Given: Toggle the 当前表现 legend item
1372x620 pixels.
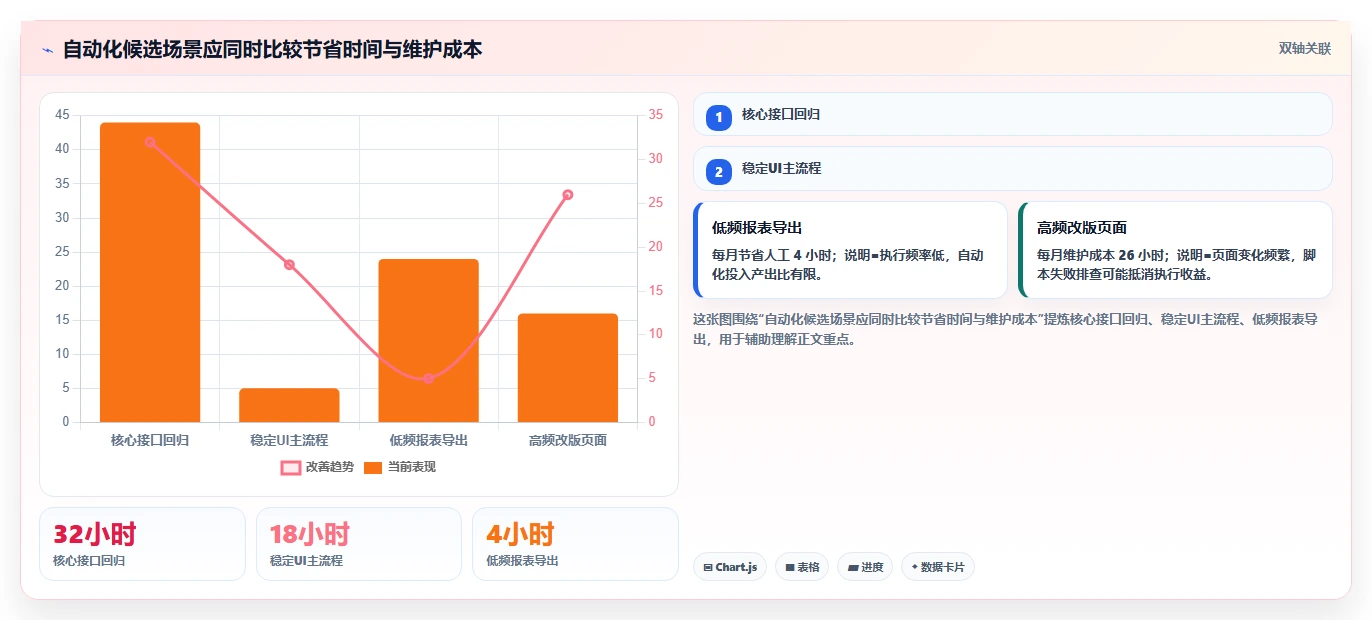Looking at the screenshot, I should point(400,467).
